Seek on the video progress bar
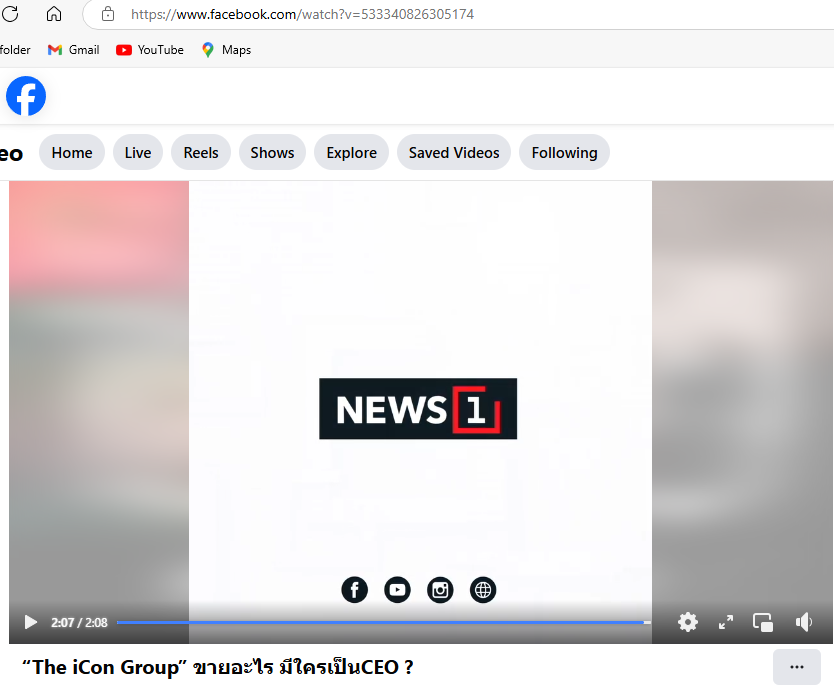 point(383,622)
